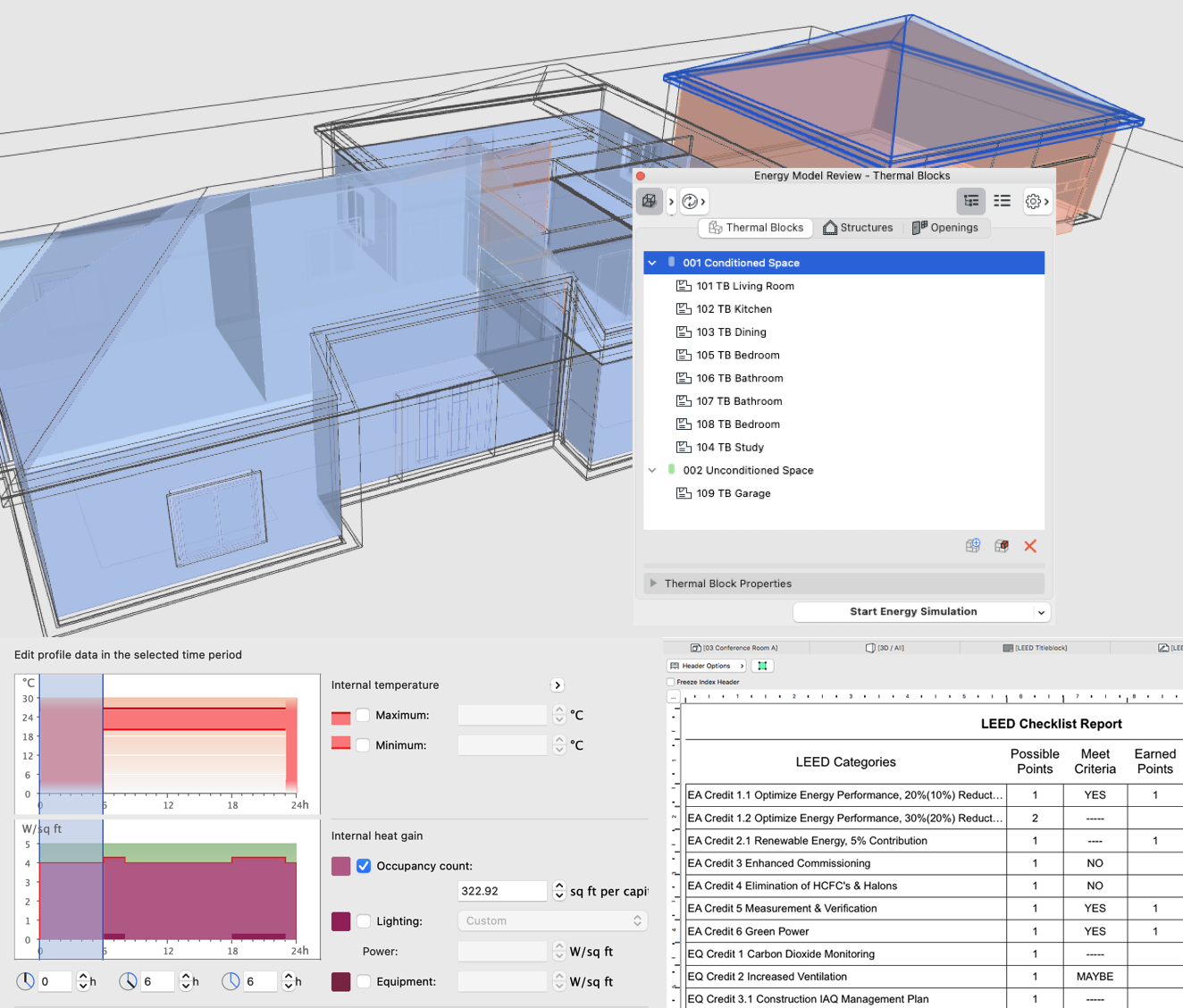Click the Occupancy count color swatch
1183x1008 pixels.
coord(340,866)
